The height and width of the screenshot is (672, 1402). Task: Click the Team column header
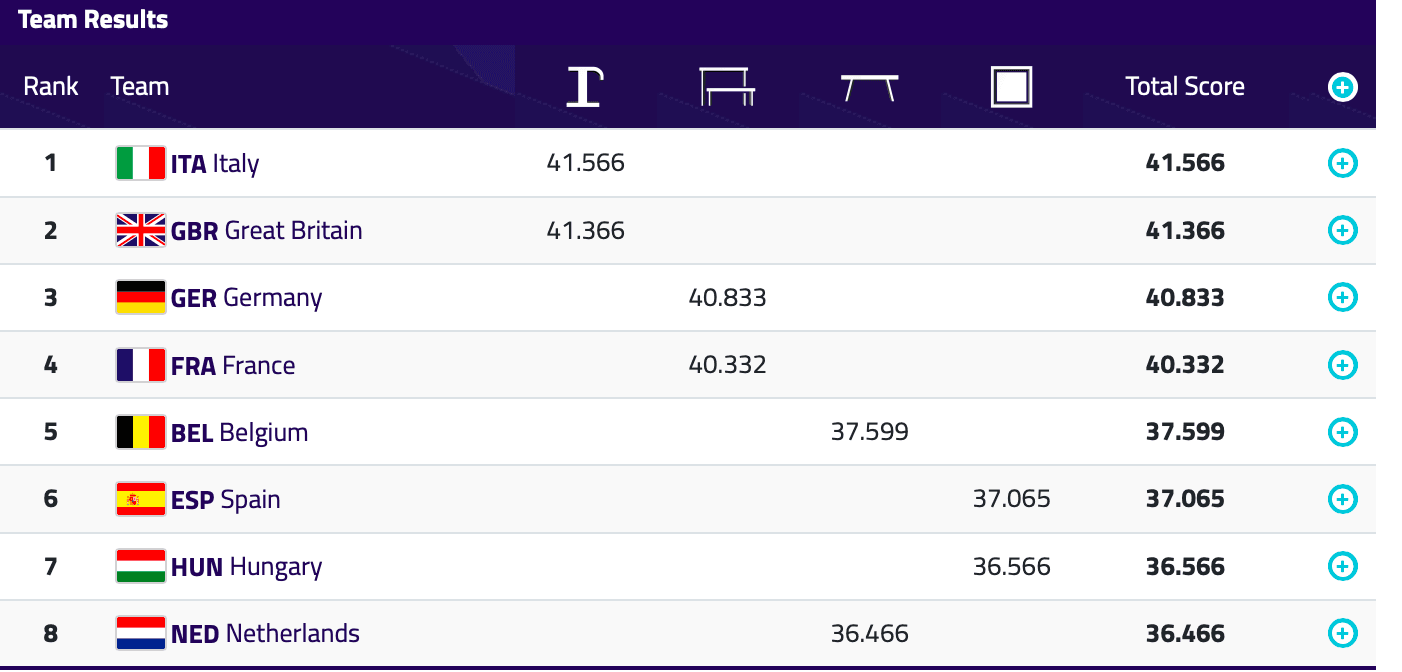click(140, 87)
